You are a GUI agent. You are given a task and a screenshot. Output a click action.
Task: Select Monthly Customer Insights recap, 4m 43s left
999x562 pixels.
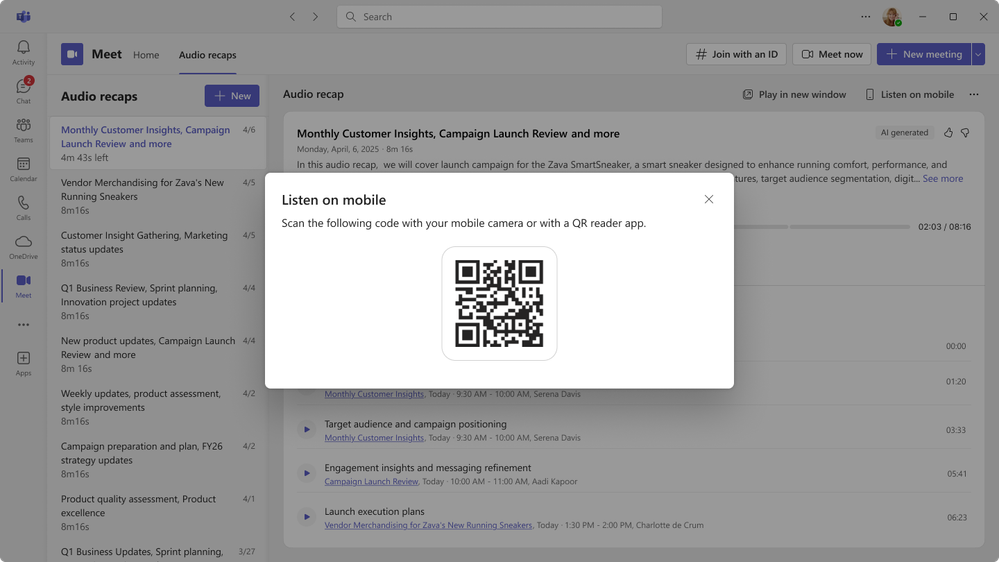(158, 143)
